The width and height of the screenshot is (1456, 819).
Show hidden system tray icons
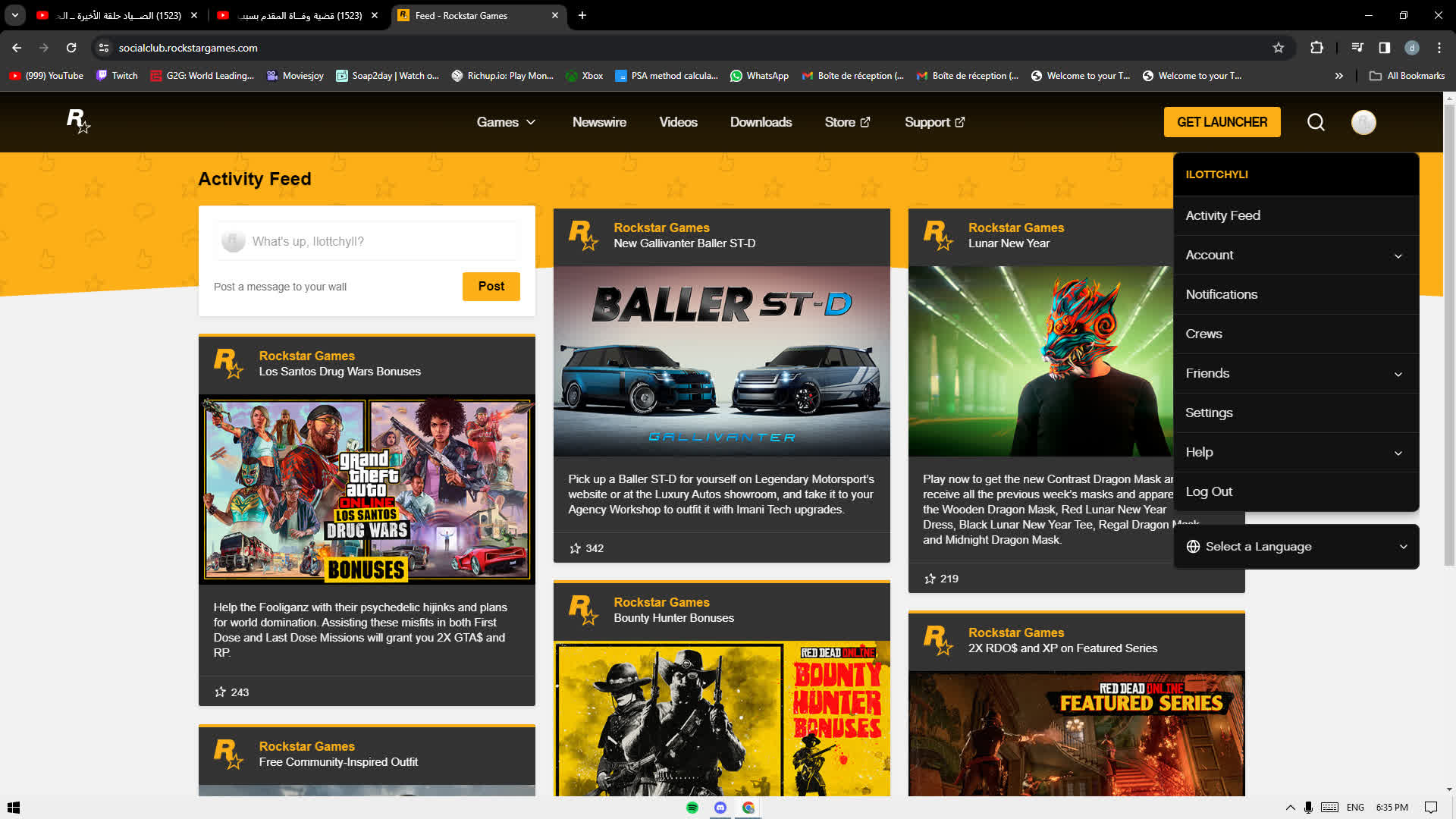click(1290, 808)
